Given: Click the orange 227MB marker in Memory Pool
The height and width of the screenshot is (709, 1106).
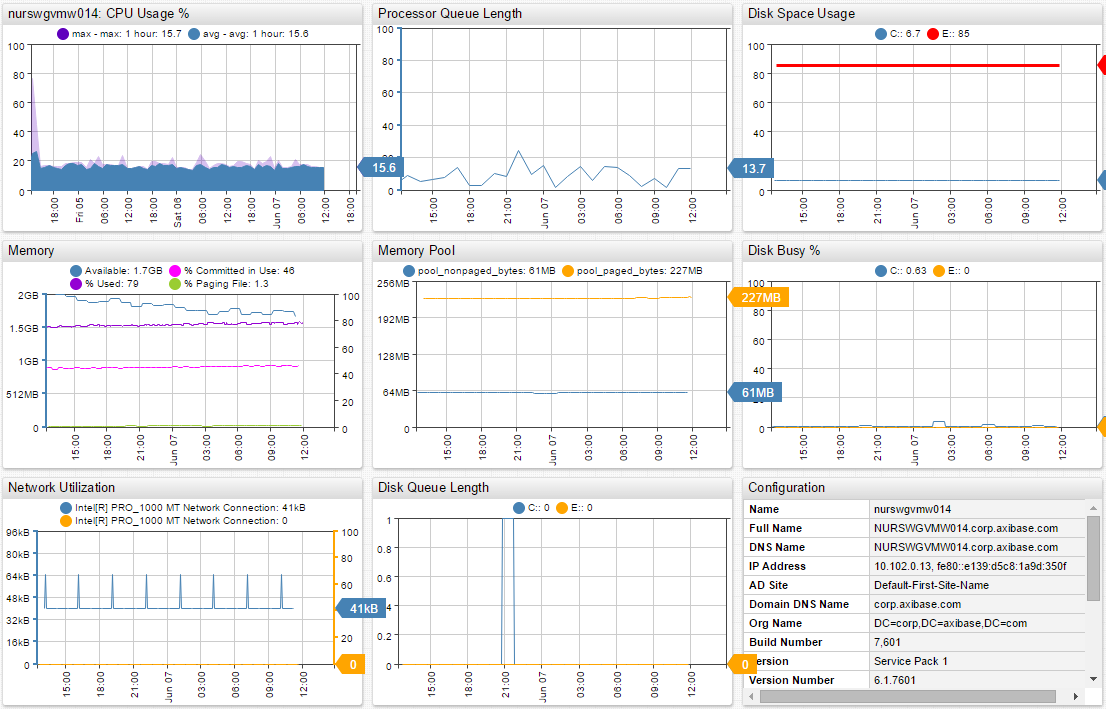Looking at the screenshot, I should [759, 297].
